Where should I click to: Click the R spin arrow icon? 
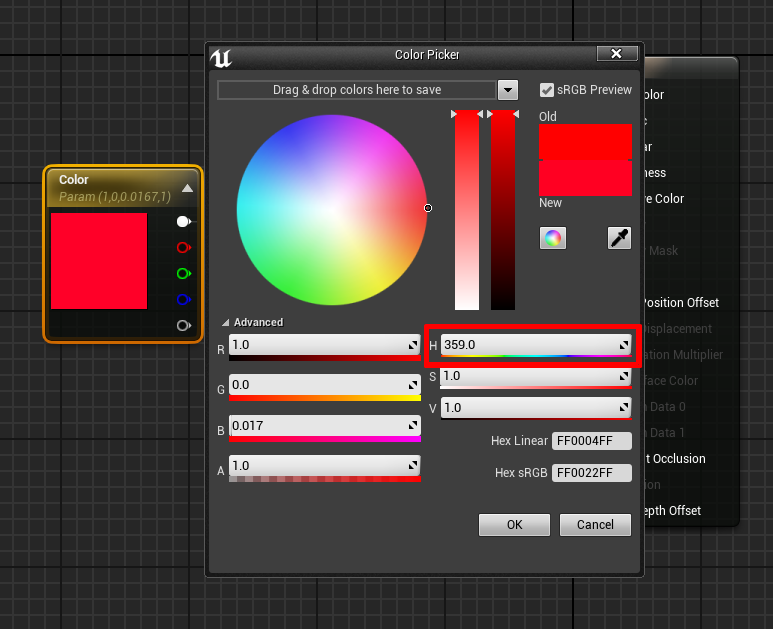coord(413,346)
